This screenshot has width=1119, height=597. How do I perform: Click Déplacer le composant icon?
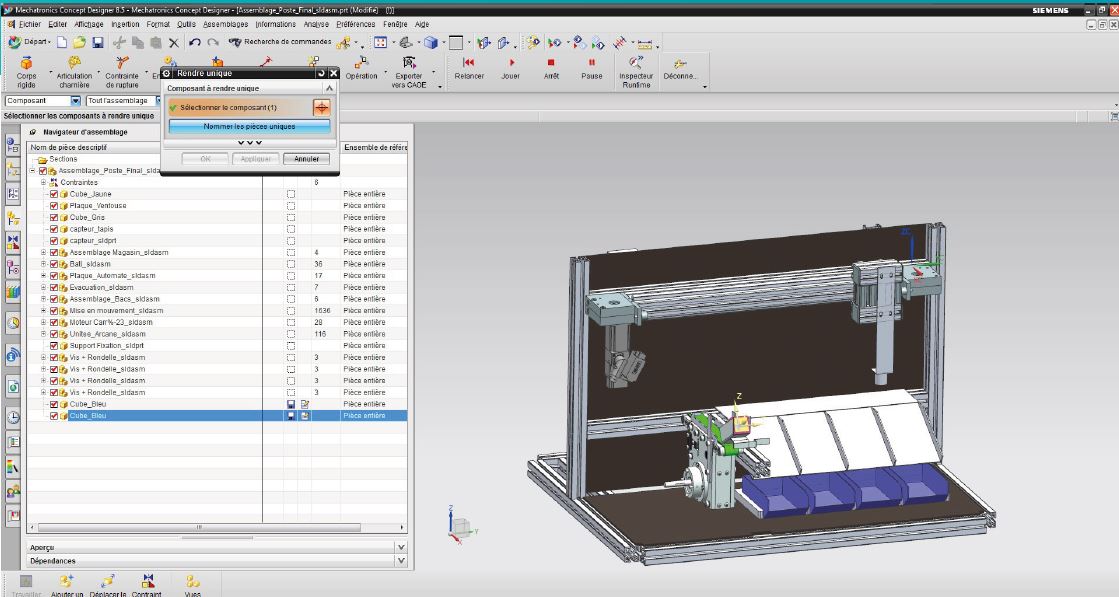[x=108, y=585]
